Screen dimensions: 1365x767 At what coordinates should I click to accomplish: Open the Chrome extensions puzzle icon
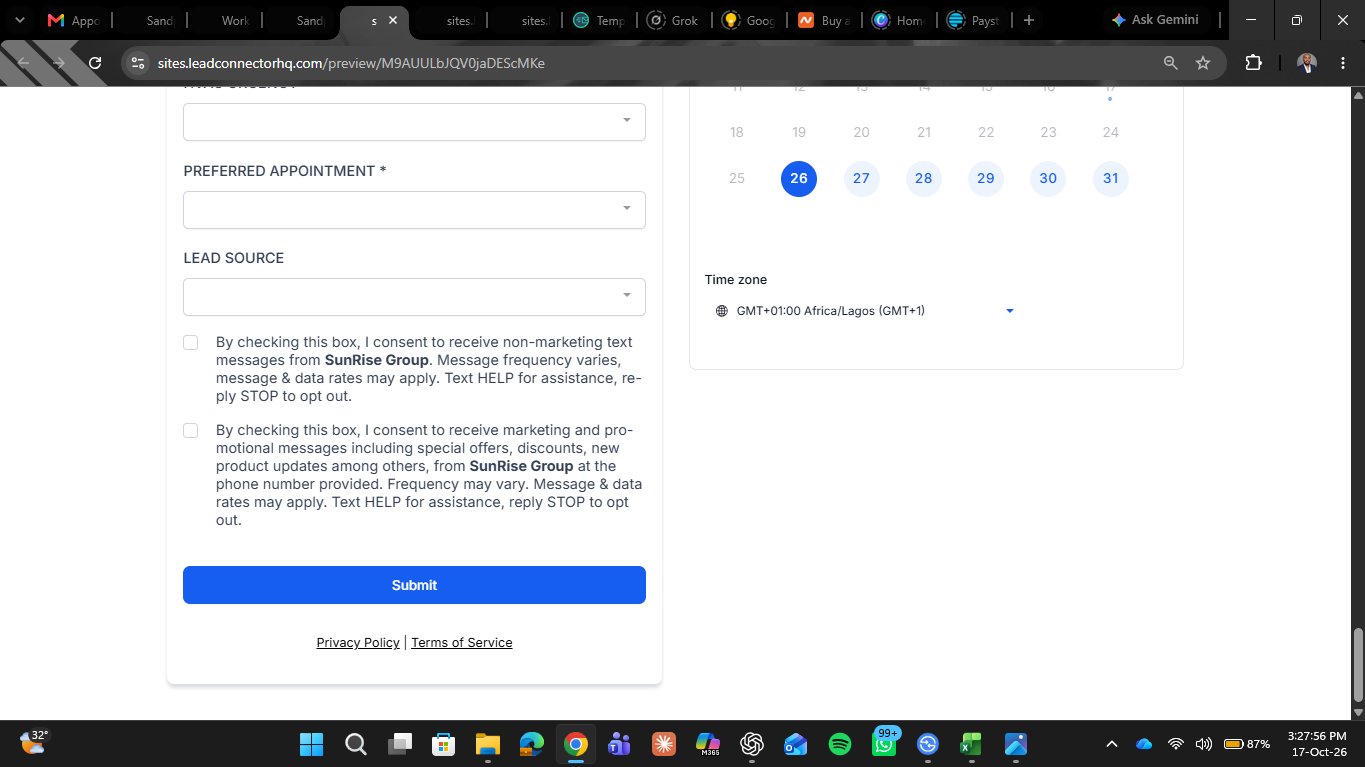click(x=1253, y=63)
